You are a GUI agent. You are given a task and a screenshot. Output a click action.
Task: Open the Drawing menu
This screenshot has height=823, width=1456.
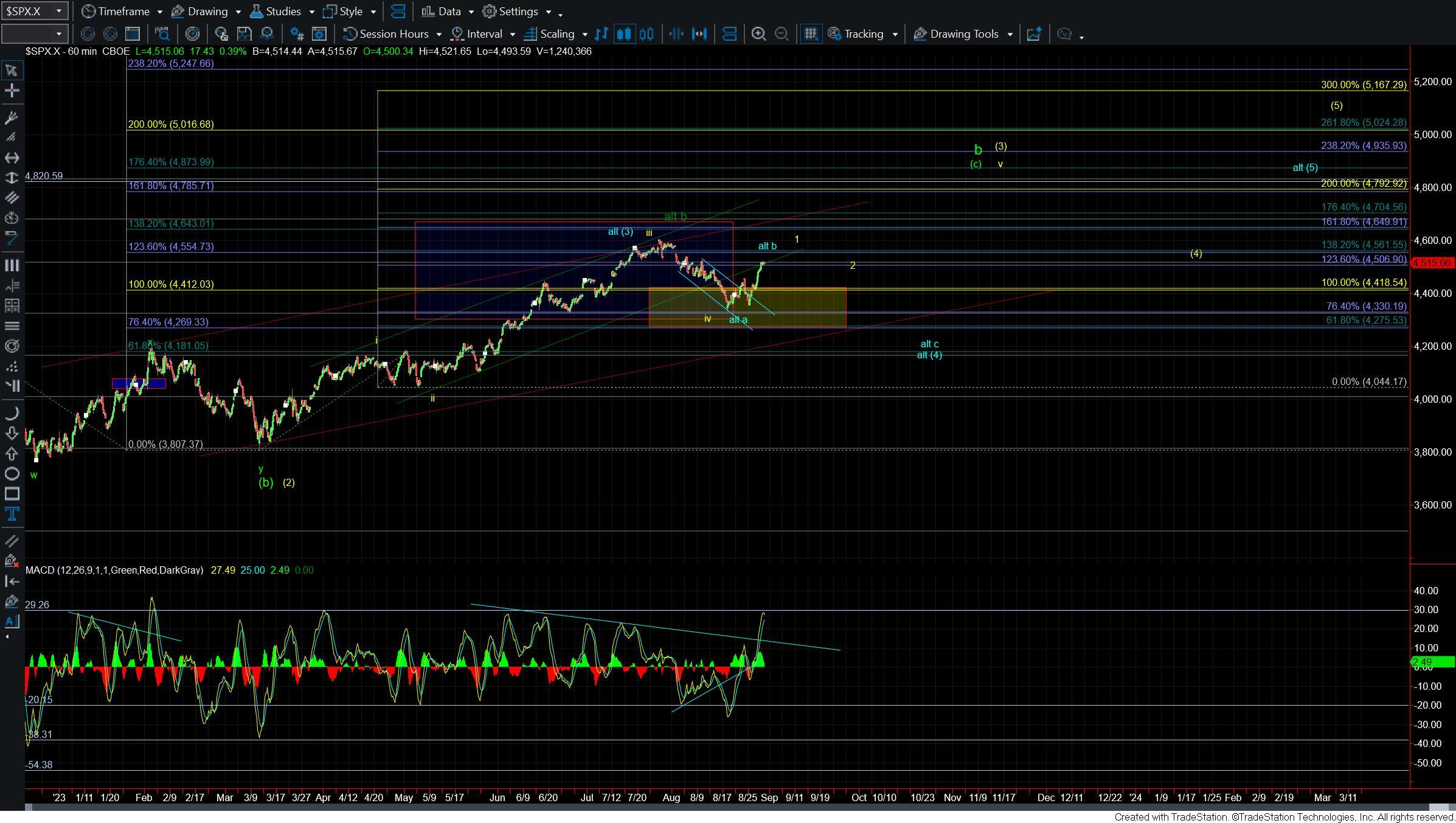coord(199,12)
